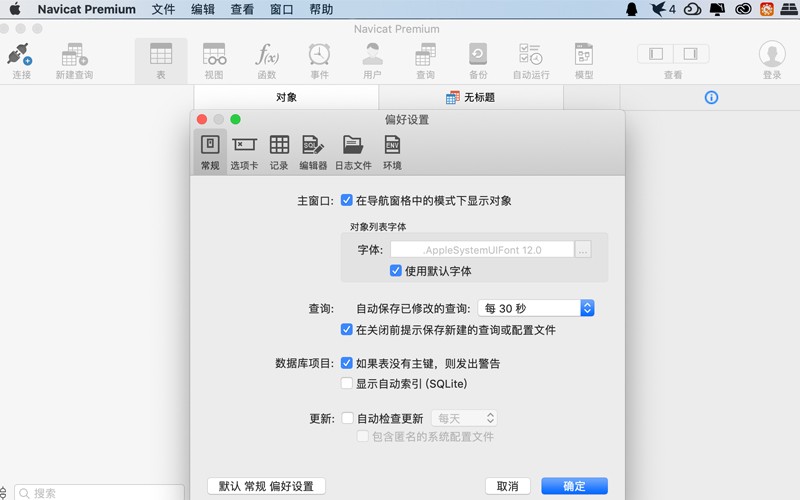
Task: Open the 编辑 menu
Action: [203, 9]
